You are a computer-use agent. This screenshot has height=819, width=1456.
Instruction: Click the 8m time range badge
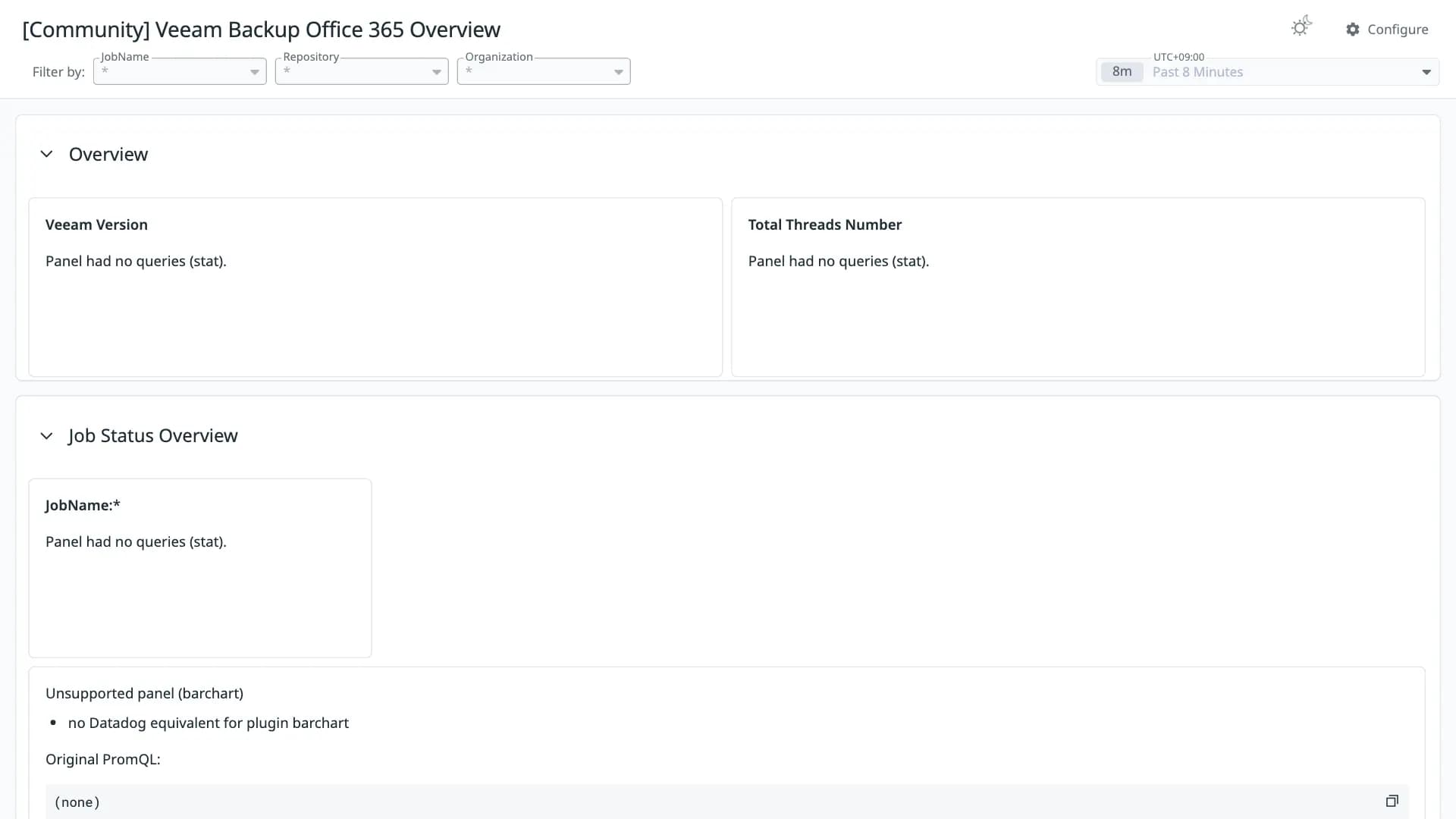pos(1122,72)
